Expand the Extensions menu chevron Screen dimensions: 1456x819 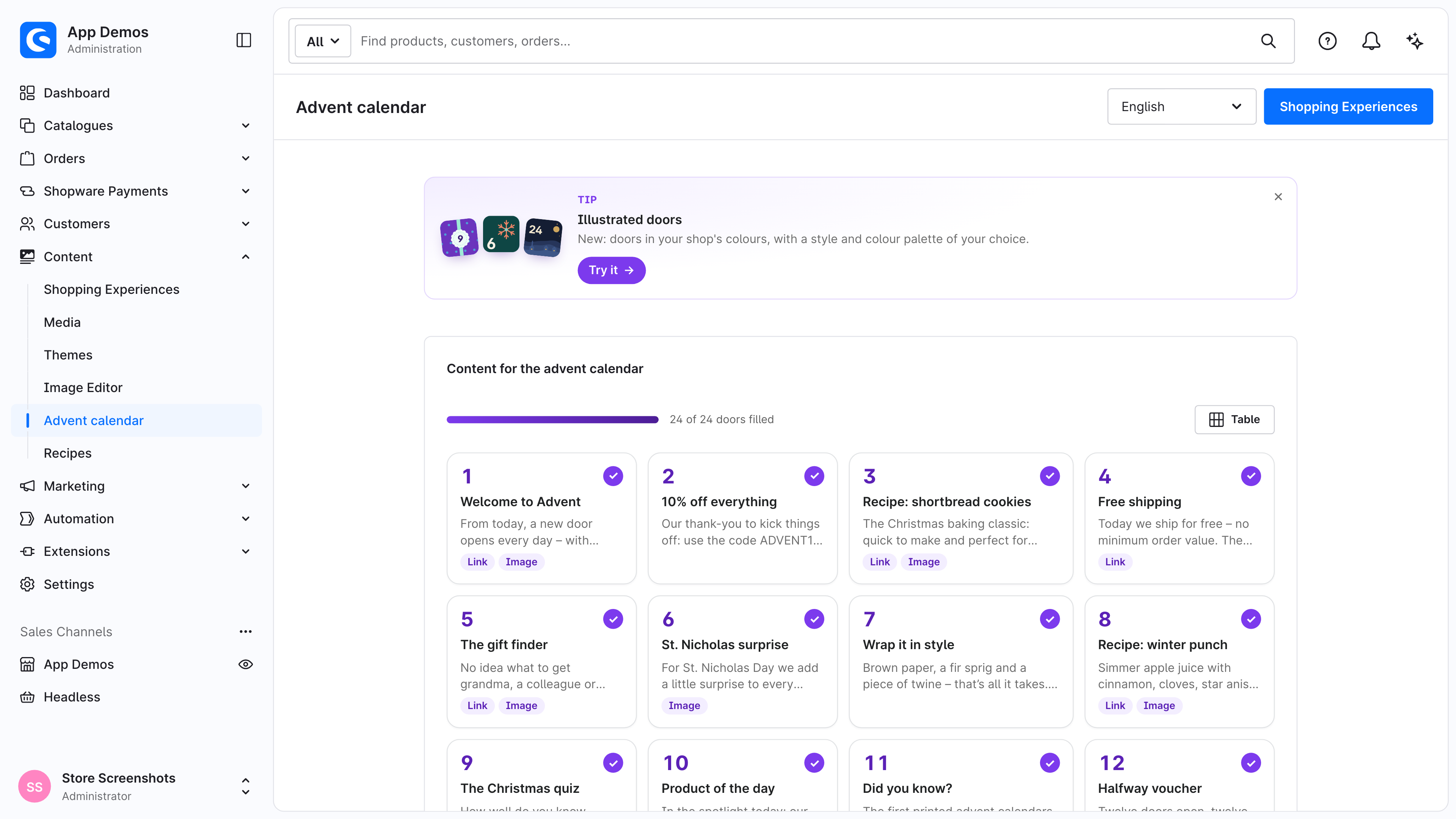pyautogui.click(x=245, y=551)
